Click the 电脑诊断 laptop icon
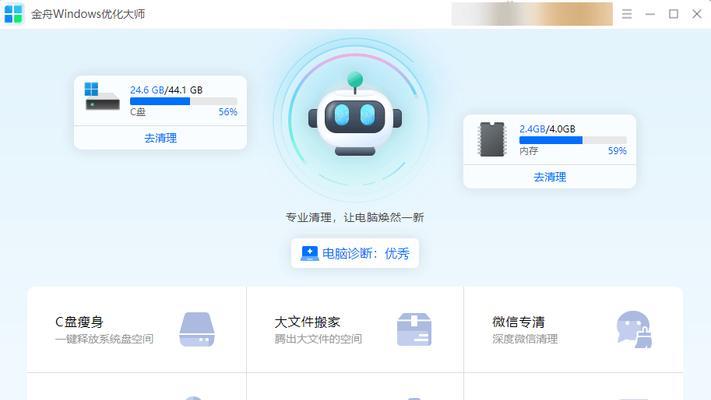 coord(310,254)
